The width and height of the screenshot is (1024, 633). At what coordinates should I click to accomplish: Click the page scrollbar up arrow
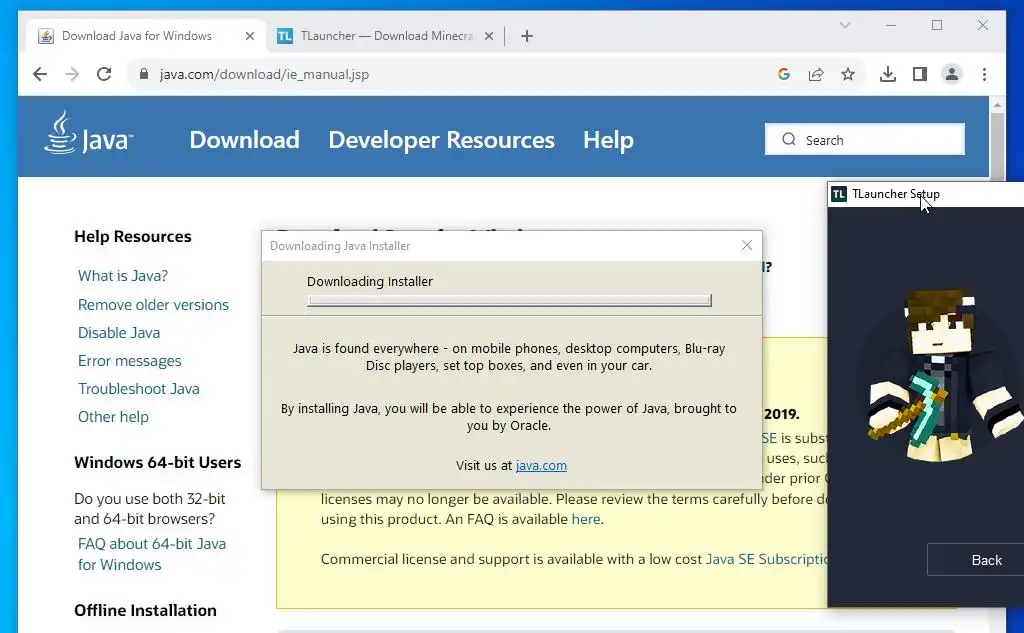(997, 105)
